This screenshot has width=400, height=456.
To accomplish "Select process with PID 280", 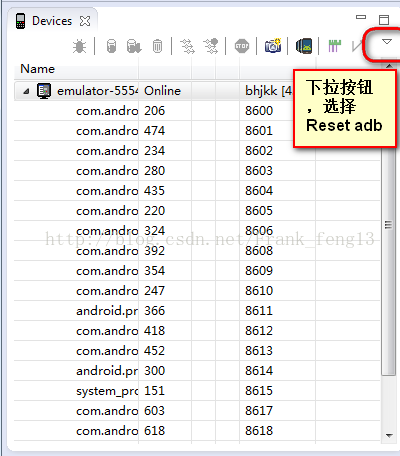I will (197, 171).
